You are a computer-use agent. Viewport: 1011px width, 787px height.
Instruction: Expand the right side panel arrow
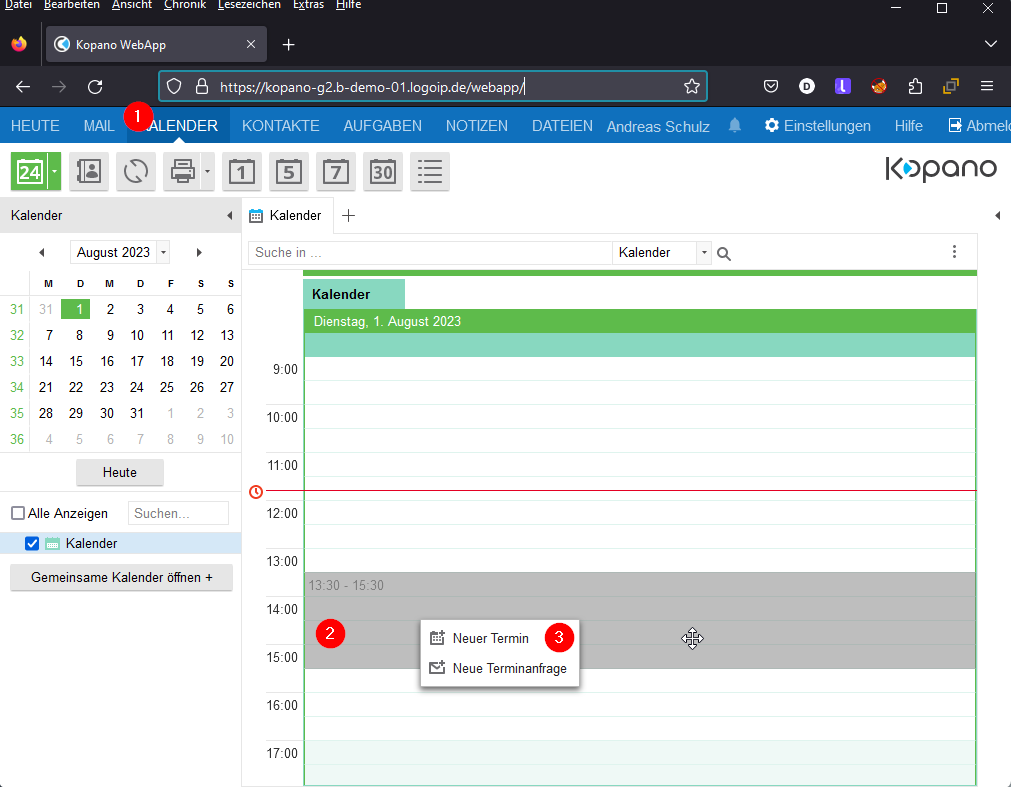point(997,216)
